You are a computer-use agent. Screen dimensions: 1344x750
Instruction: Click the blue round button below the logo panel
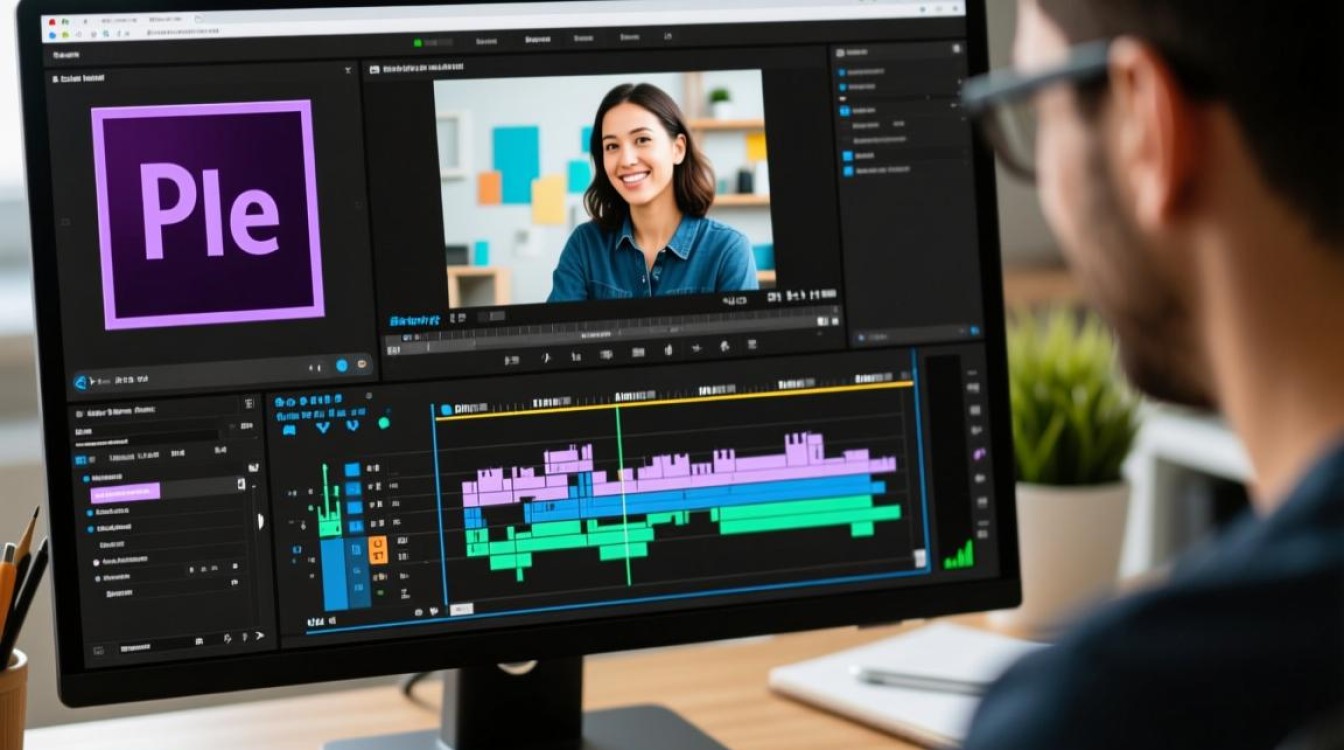tap(342, 366)
